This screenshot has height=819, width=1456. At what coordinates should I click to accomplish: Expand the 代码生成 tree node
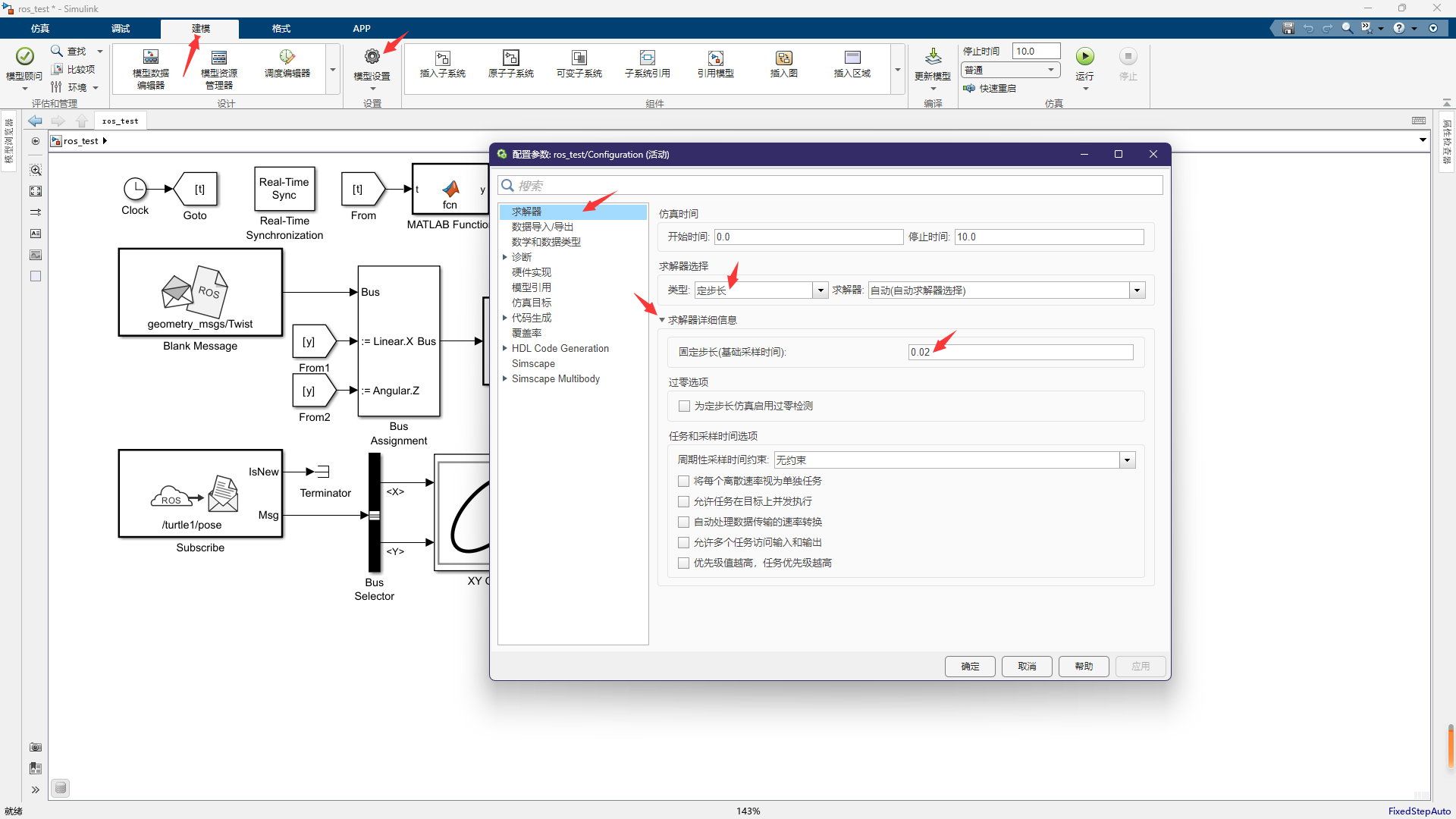[x=505, y=318]
